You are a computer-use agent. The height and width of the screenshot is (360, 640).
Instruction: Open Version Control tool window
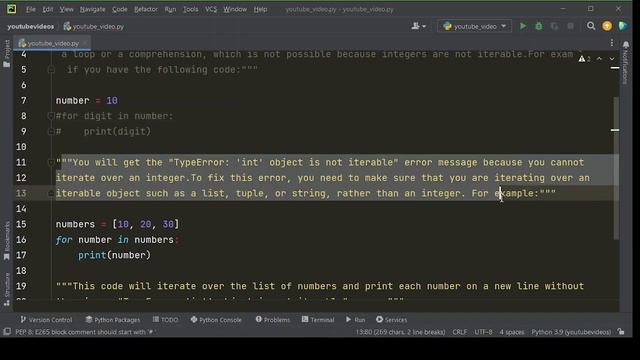click(x=46, y=320)
